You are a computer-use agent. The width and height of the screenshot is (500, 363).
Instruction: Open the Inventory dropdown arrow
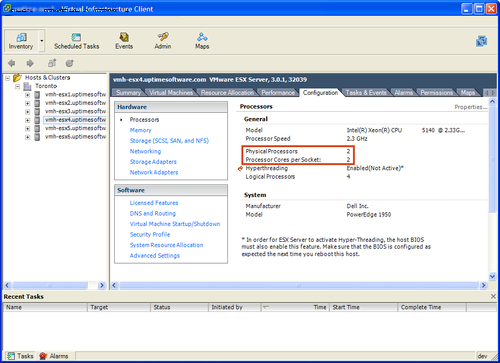point(42,41)
